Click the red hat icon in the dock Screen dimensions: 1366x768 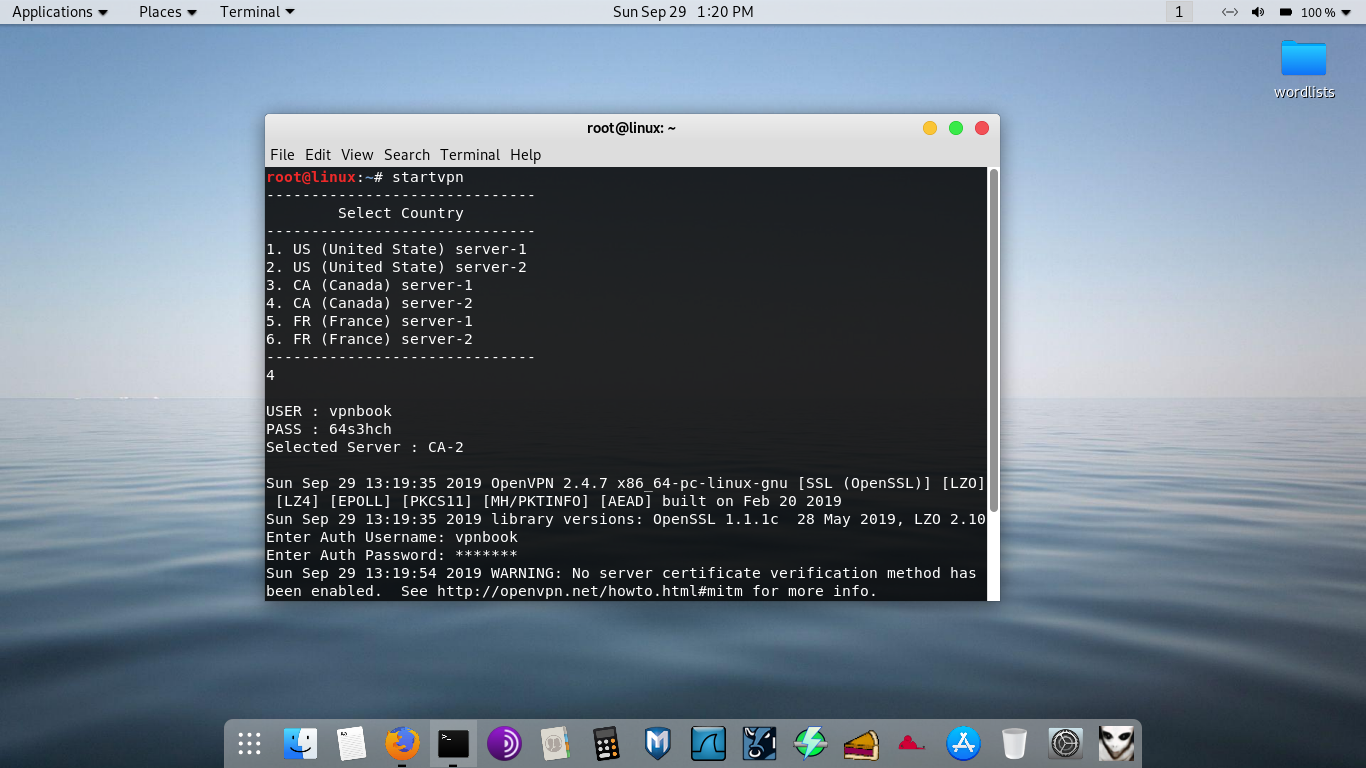[x=912, y=743]
